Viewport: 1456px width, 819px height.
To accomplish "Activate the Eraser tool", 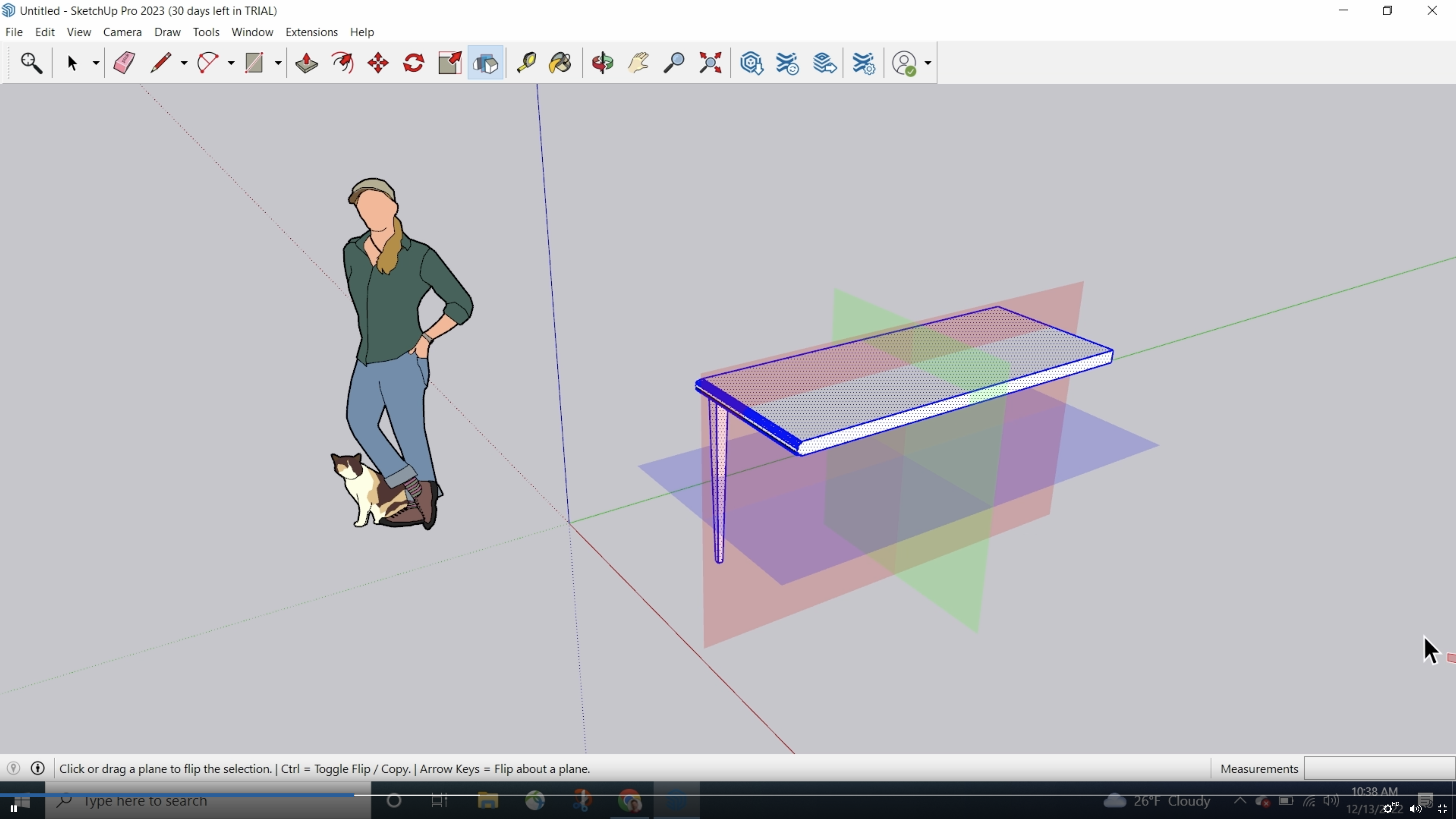I will pyautogui.click(x=123, y=63).
